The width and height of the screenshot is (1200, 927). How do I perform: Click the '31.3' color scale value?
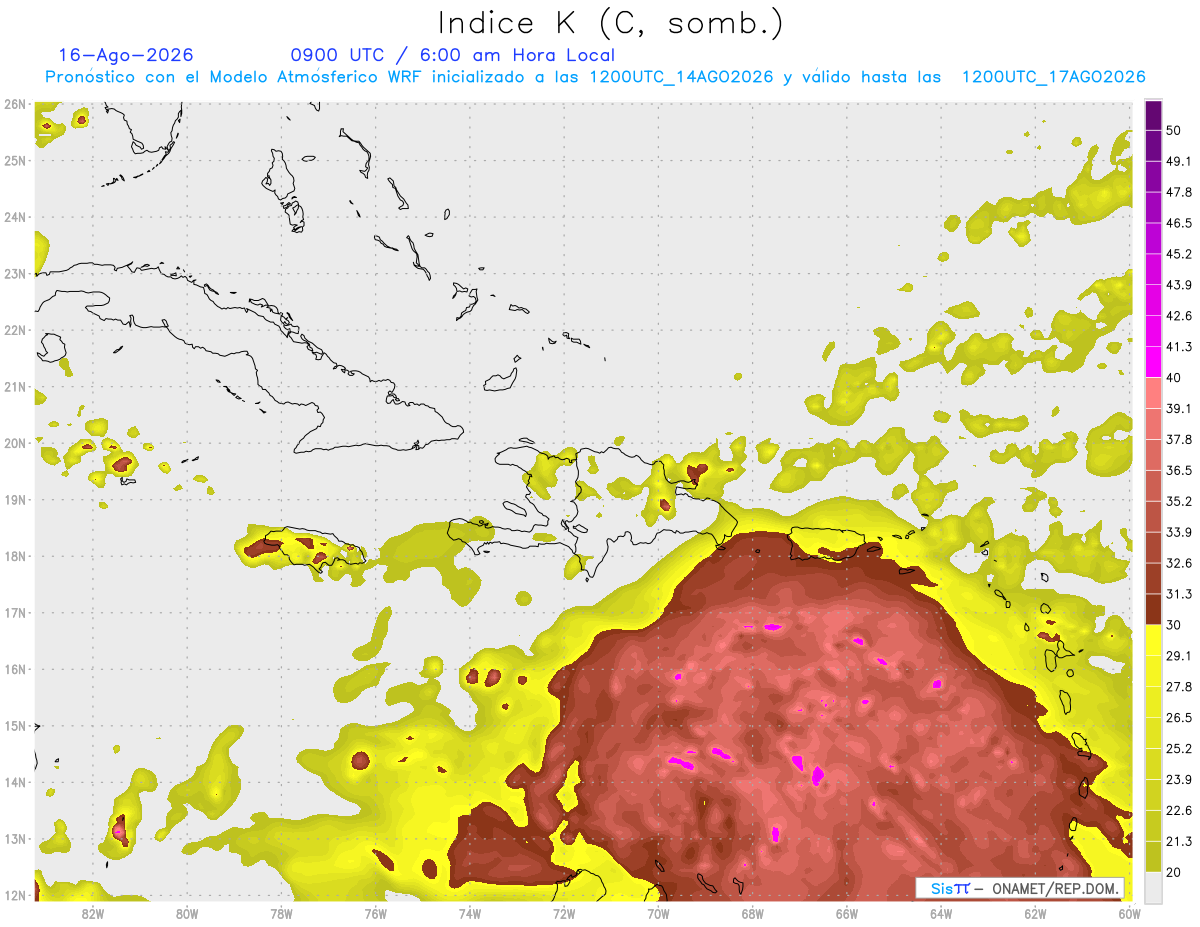click(1178, 594)
